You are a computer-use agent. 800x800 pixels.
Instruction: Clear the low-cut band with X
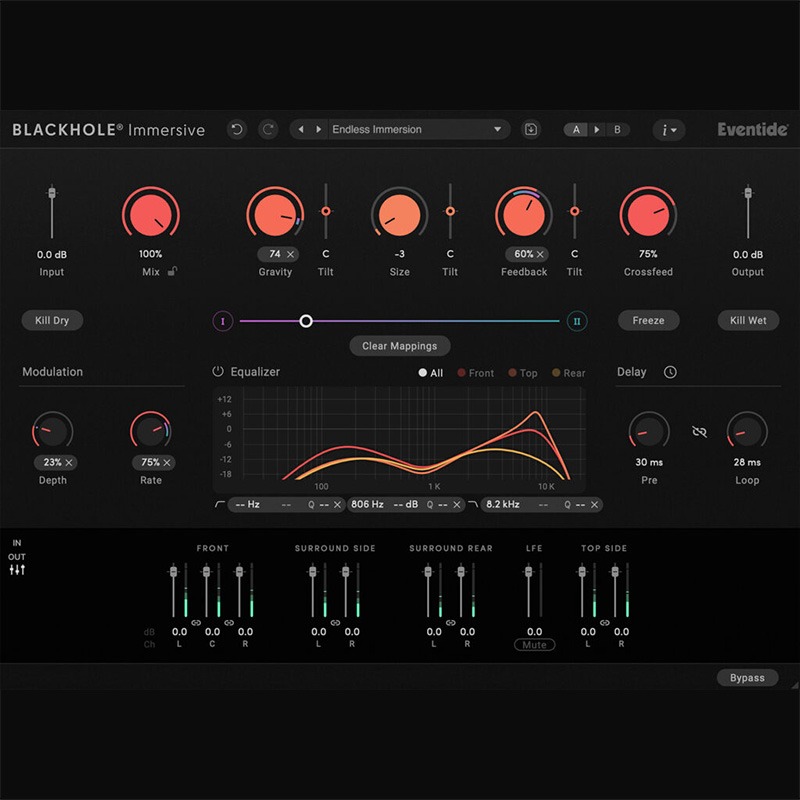[337, 505]
